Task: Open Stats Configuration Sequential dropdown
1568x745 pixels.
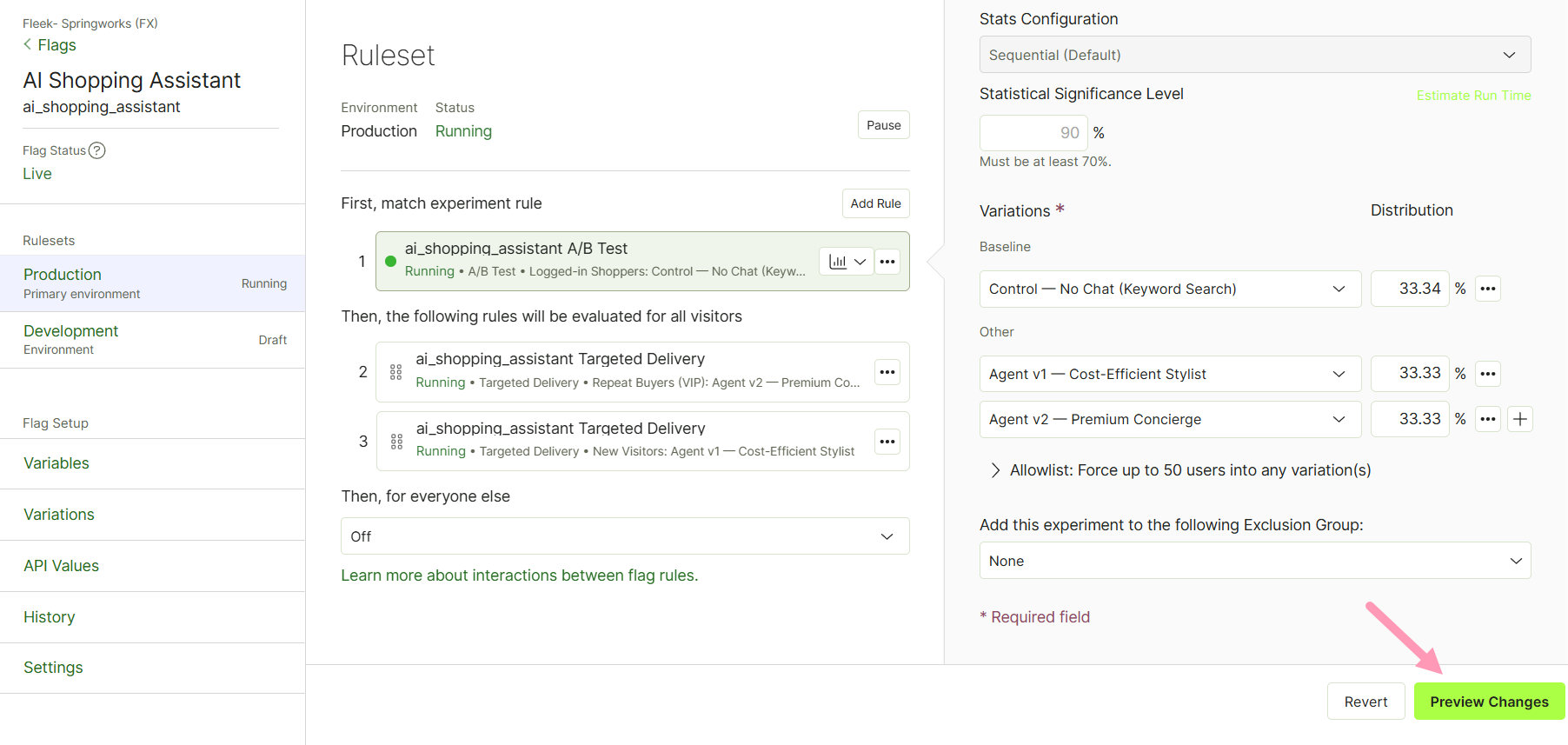Action: coord(1255,55)
